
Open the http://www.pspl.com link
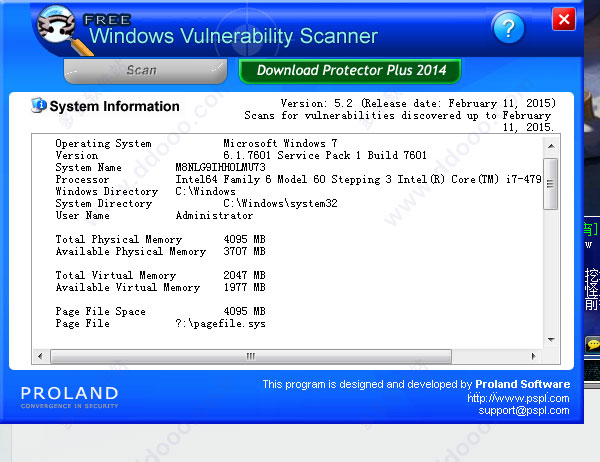[518, 398]
